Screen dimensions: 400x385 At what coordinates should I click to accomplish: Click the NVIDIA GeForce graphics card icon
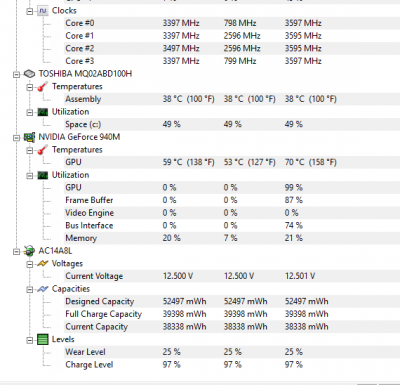[29, 137]
